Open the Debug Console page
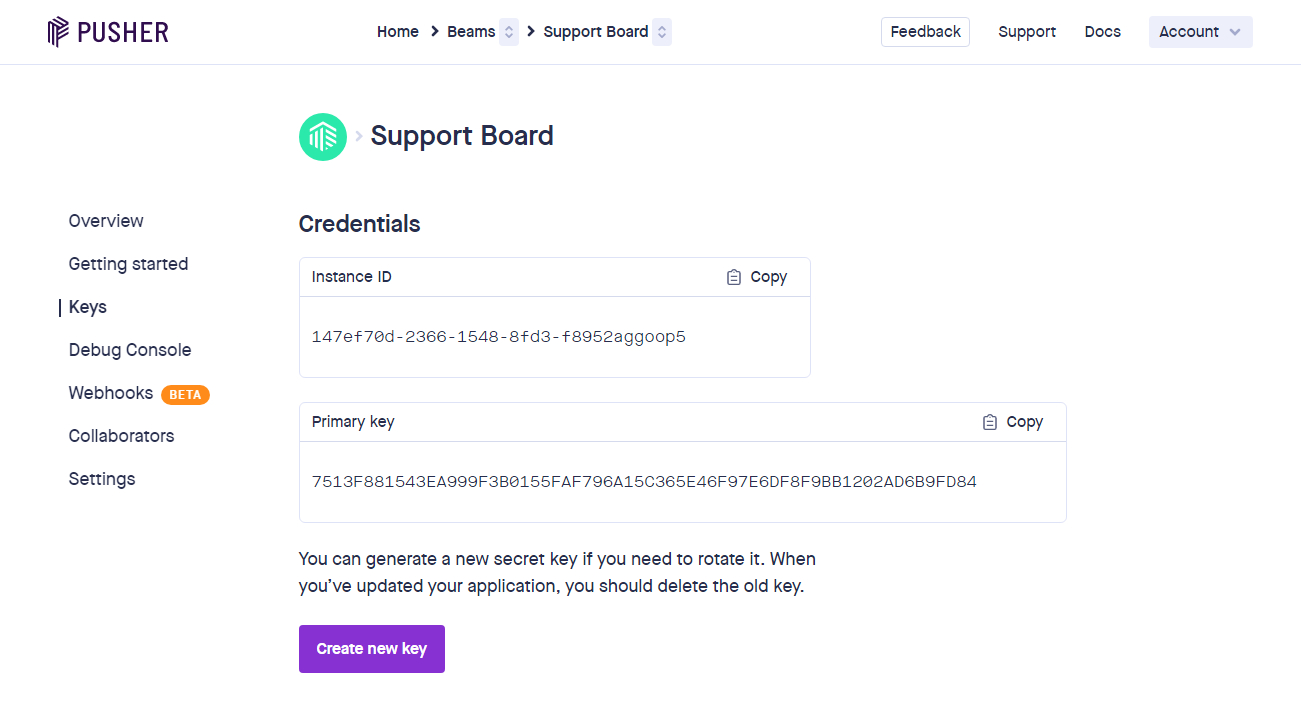 click(x=130, y=350)
